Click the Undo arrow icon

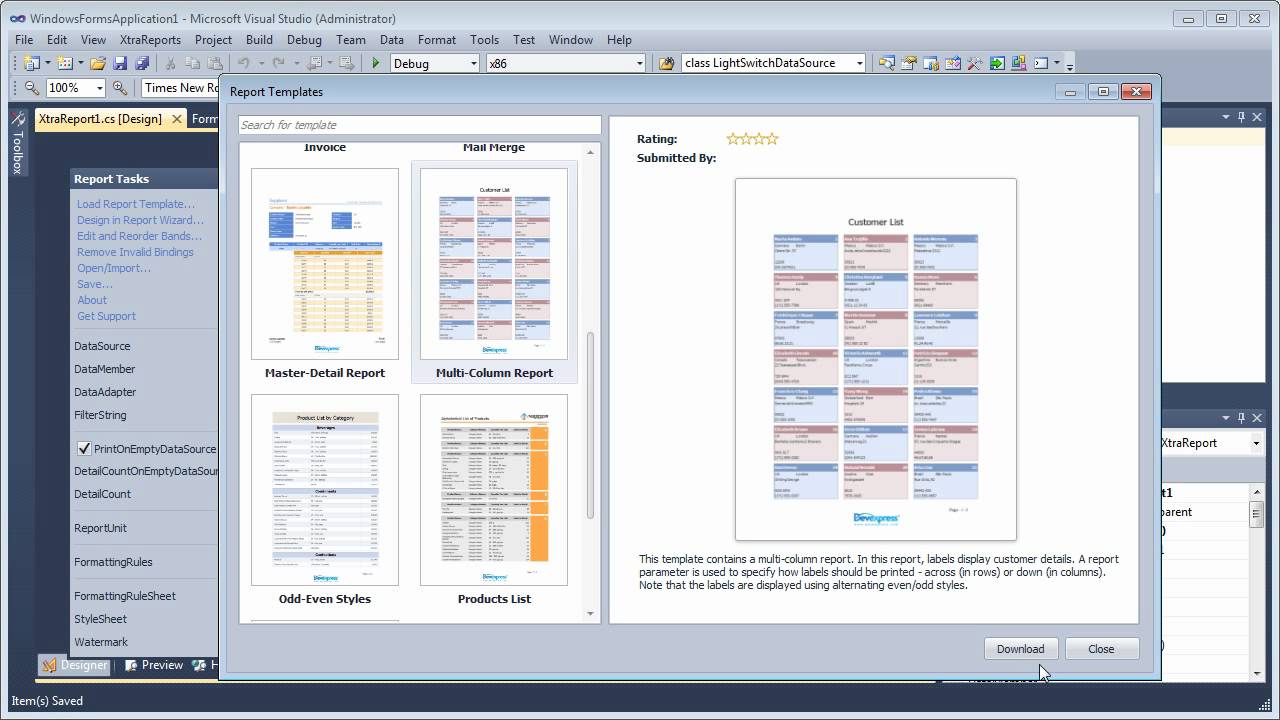click(243, 63)
